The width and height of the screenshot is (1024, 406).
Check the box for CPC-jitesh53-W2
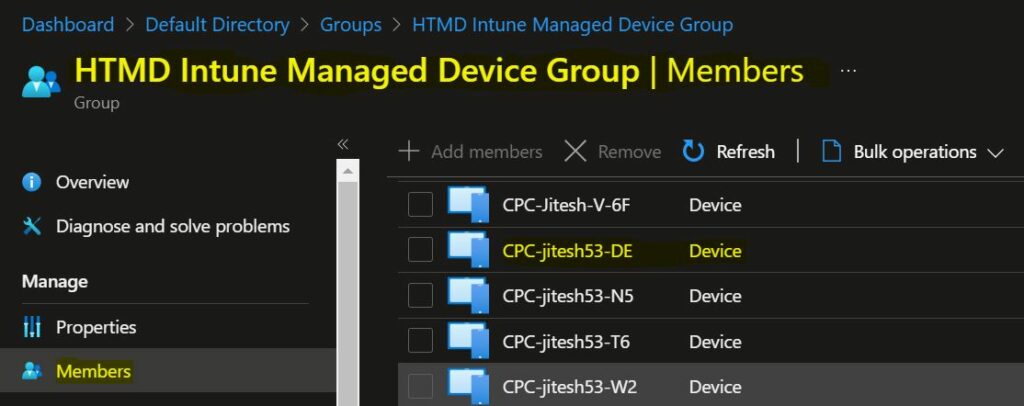pyautogui.click(x=421, y=386)
